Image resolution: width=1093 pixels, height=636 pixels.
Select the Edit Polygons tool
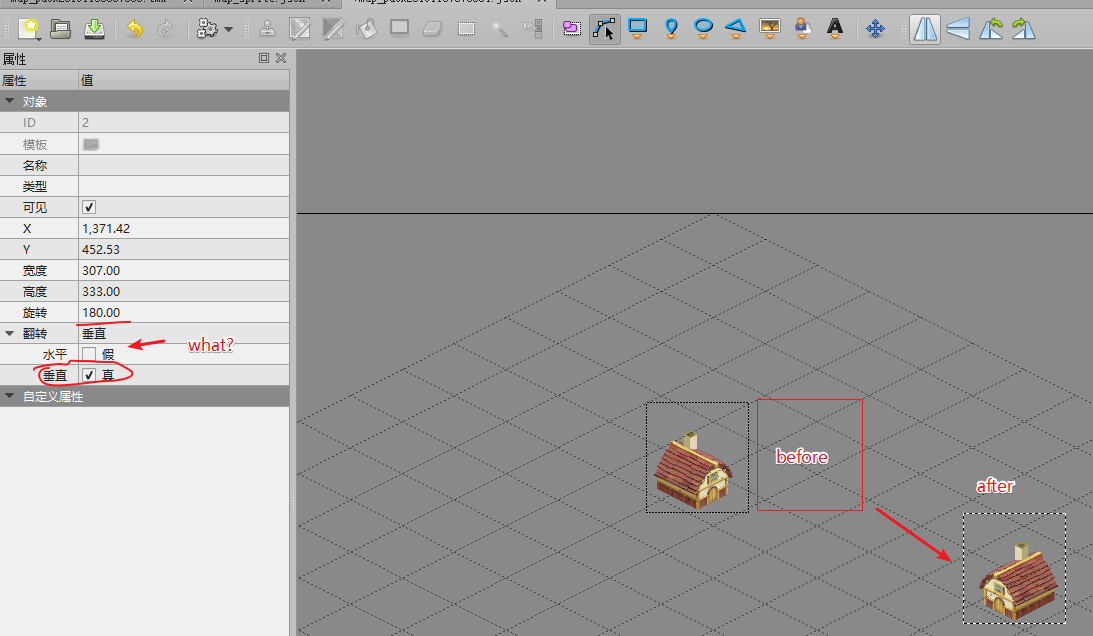(604, 29)
